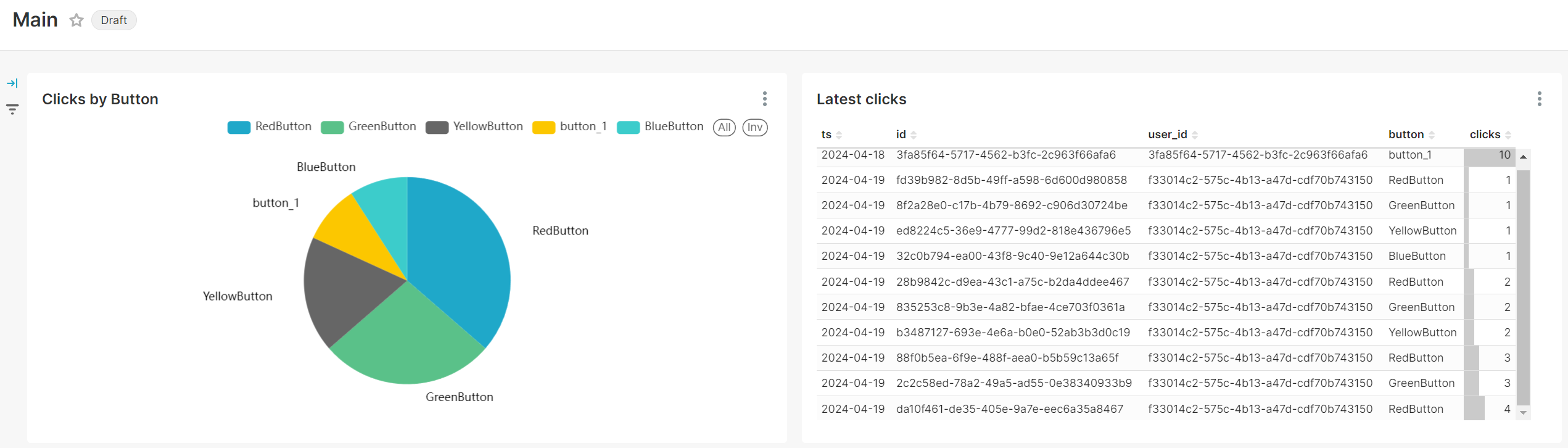1568x448 pixels.
Task: Open Latest clicks table options menu
Action: [1539, 99]
